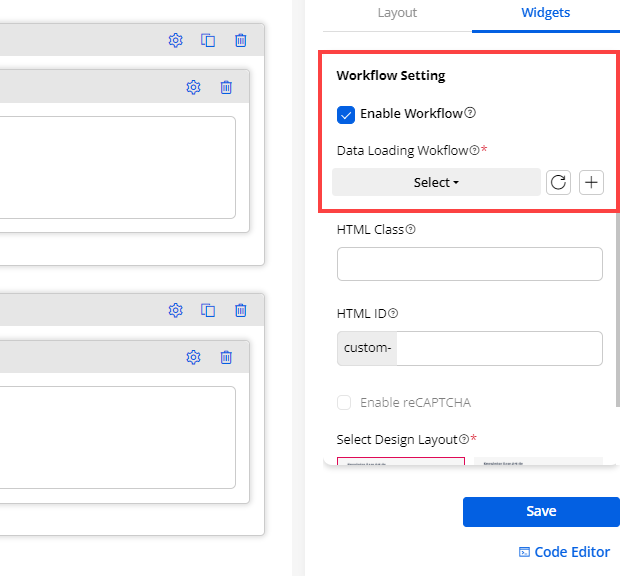Viewport: 627px width, 576px height.
Task: Focus the HTML Class text field
Action: click(x=470, y=264)
